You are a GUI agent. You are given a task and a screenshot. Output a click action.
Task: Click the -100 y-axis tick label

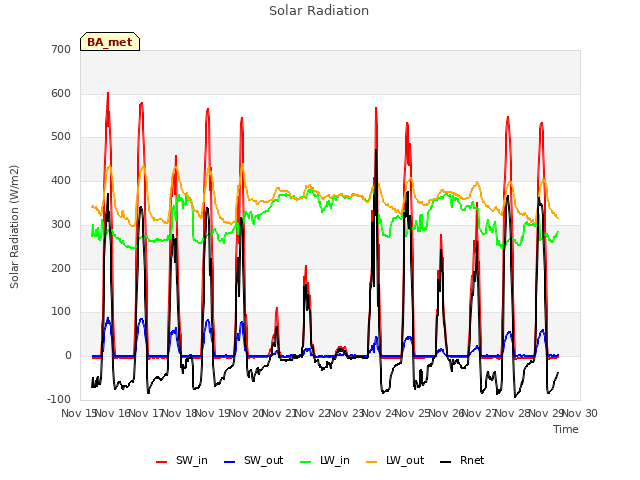click(x=59, y=399)
